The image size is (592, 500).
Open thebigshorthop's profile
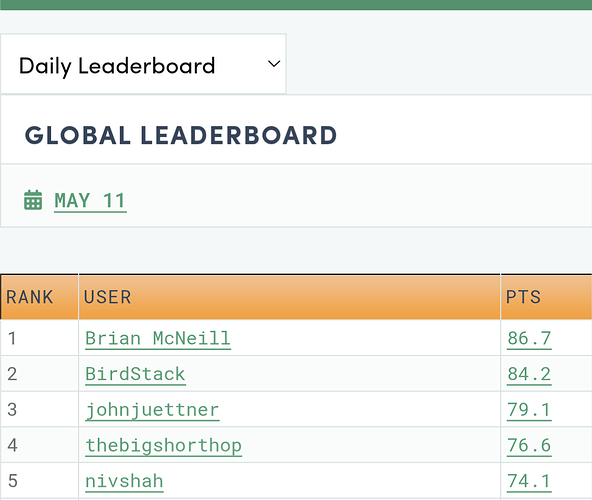163,446
